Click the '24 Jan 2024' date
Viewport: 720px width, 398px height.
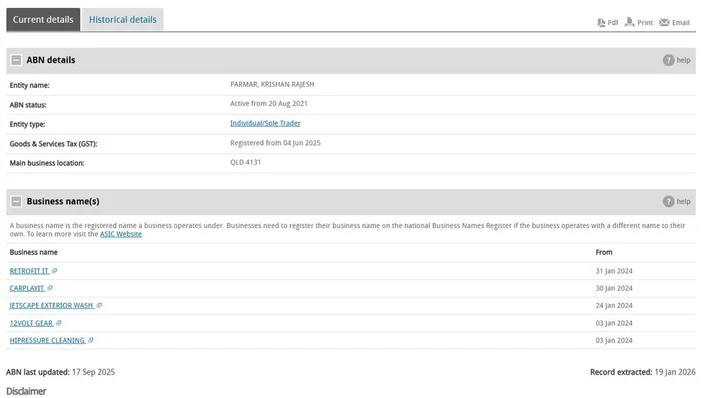point(614,305)
